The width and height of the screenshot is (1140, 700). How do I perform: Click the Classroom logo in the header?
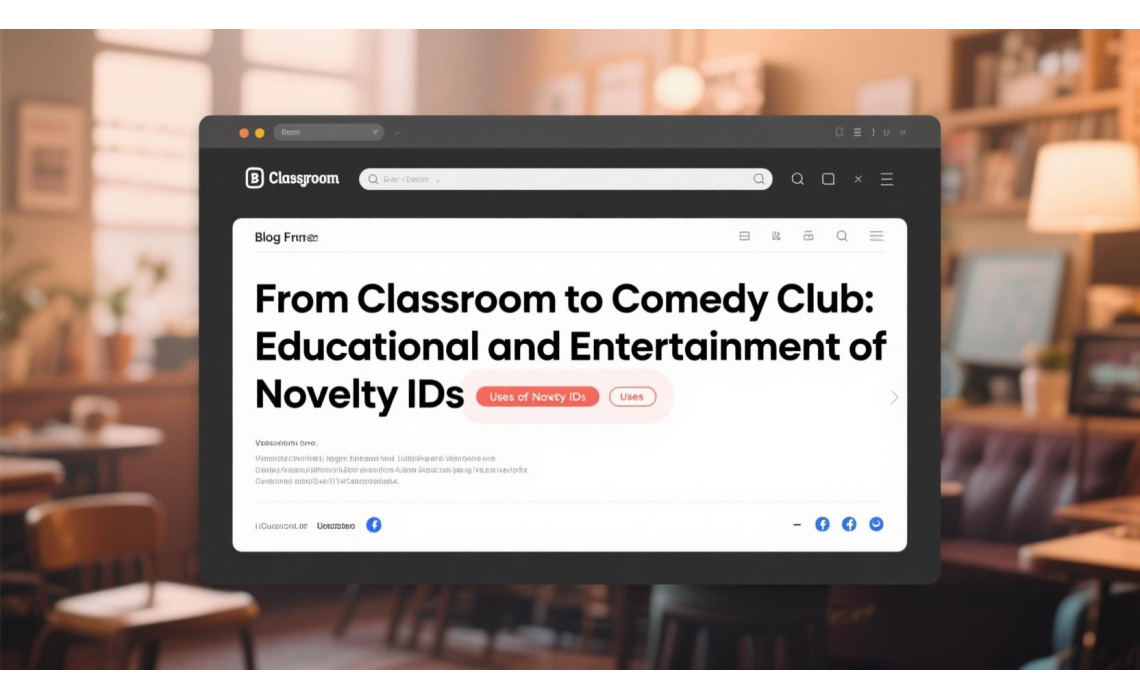coord(292,179)
